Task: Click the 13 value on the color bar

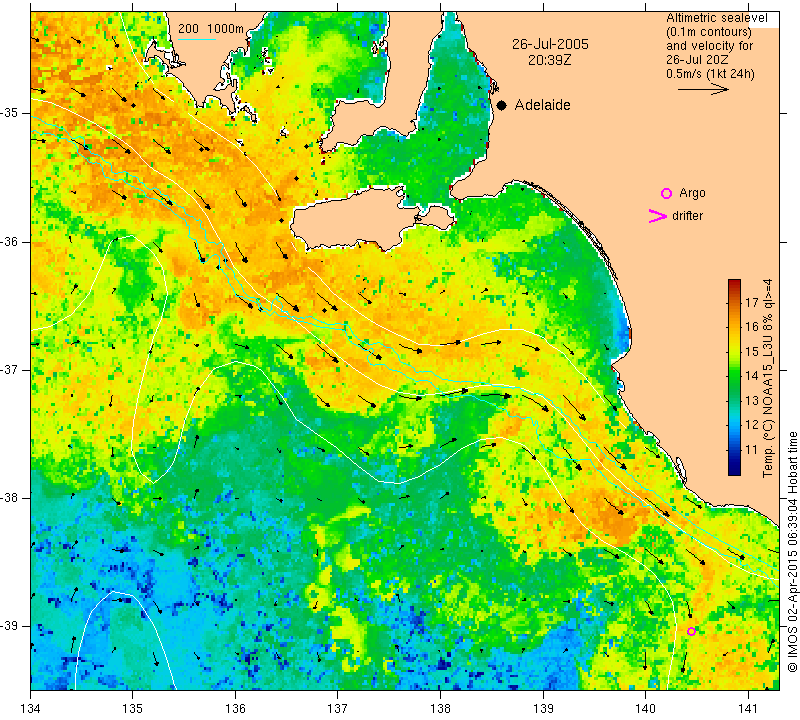Action: click(752, 400)
